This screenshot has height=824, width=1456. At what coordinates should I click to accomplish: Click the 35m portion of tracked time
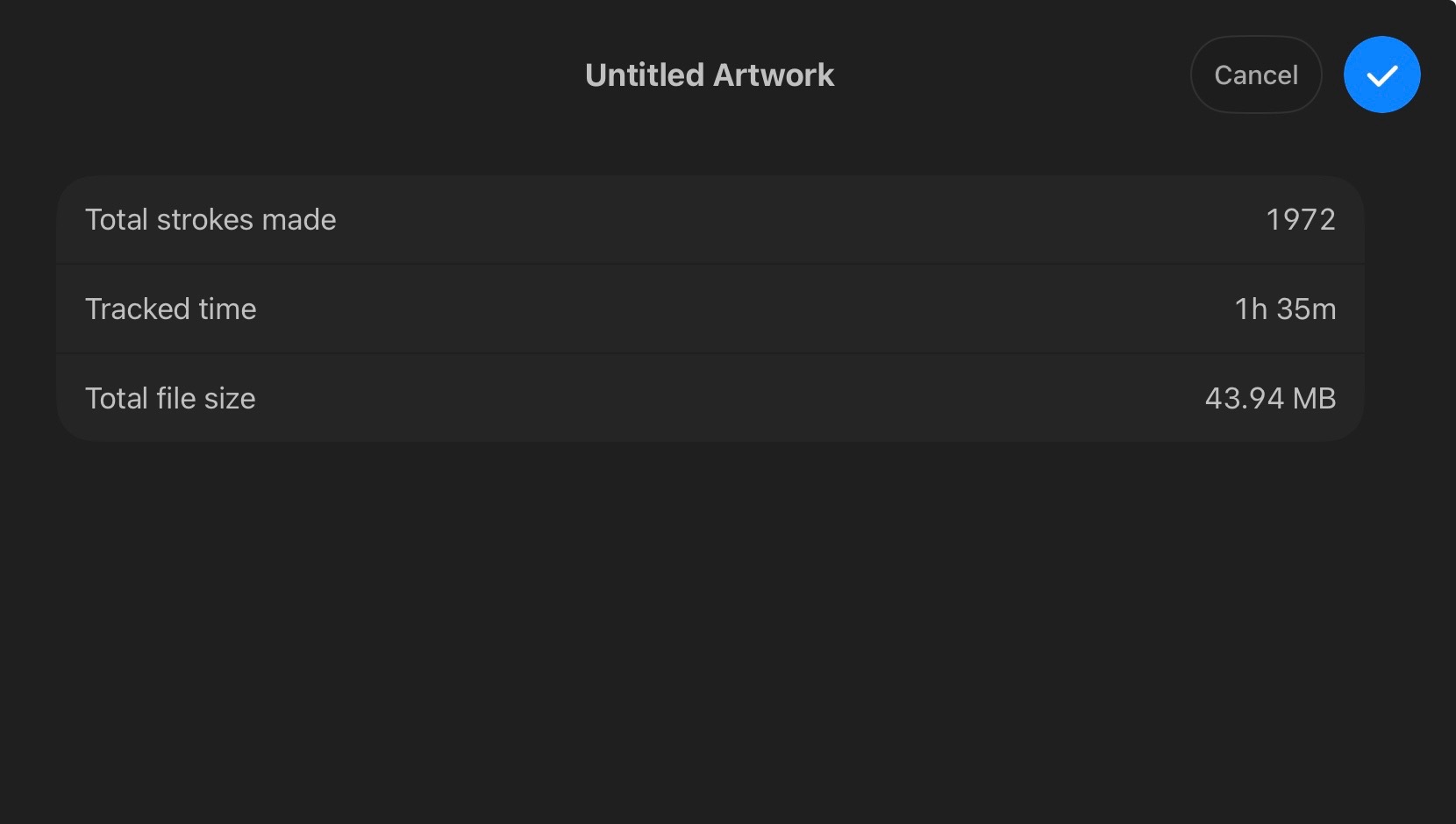click(x=1306, y=309)
